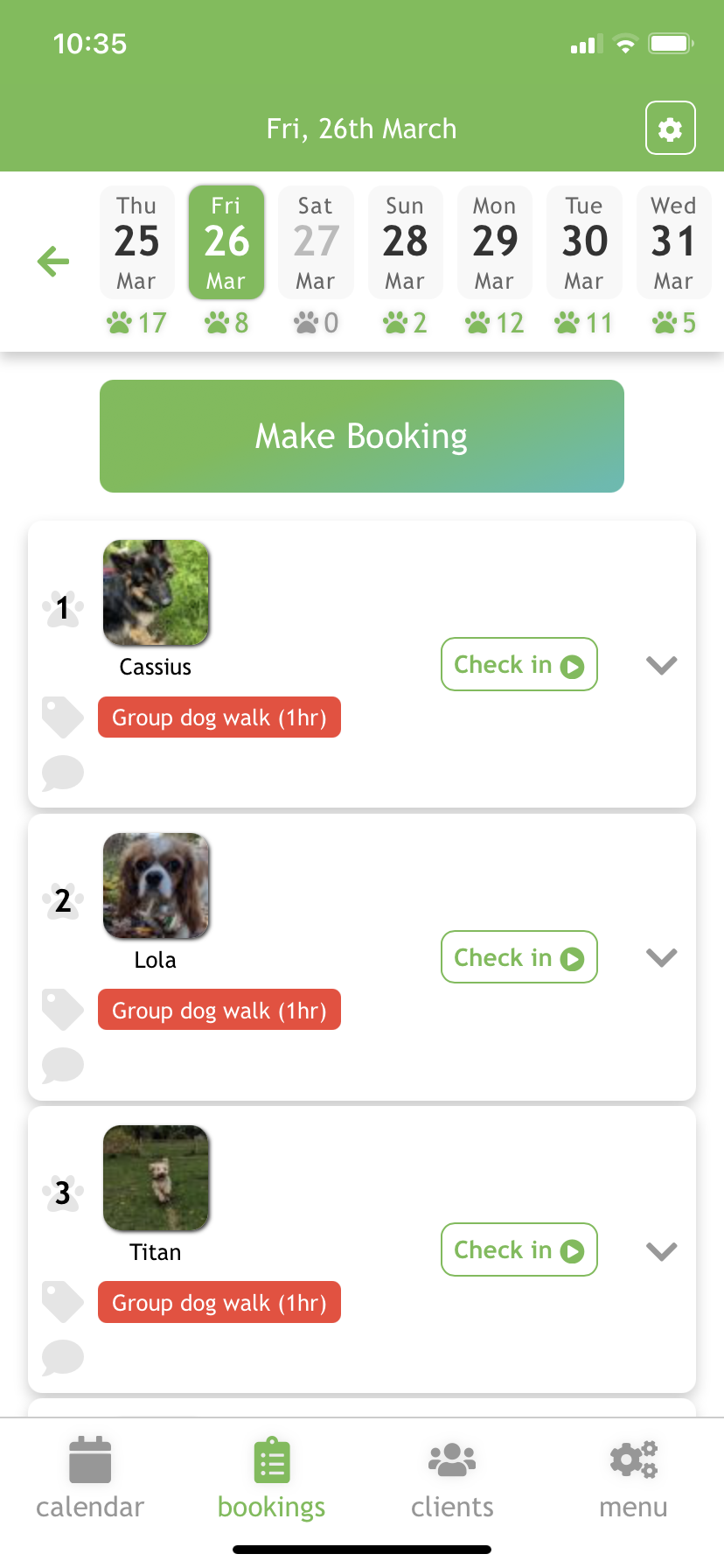Check in Titan
Image resolution: width=724 pixels, height=1568 pixels.
pos(519,1249)
